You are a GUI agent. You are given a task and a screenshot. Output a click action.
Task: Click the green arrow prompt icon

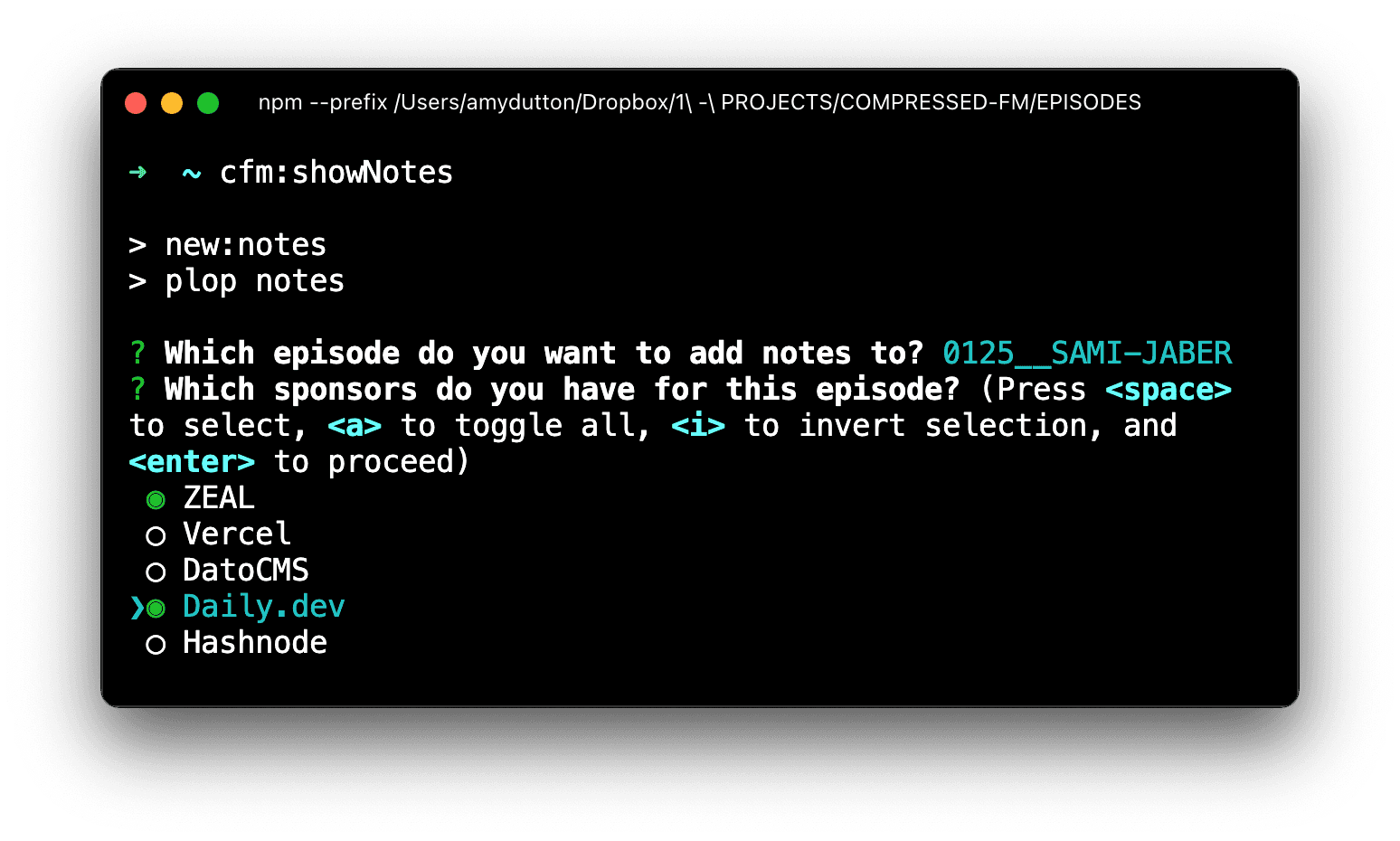pyautogui.click(x=137, y=172)
